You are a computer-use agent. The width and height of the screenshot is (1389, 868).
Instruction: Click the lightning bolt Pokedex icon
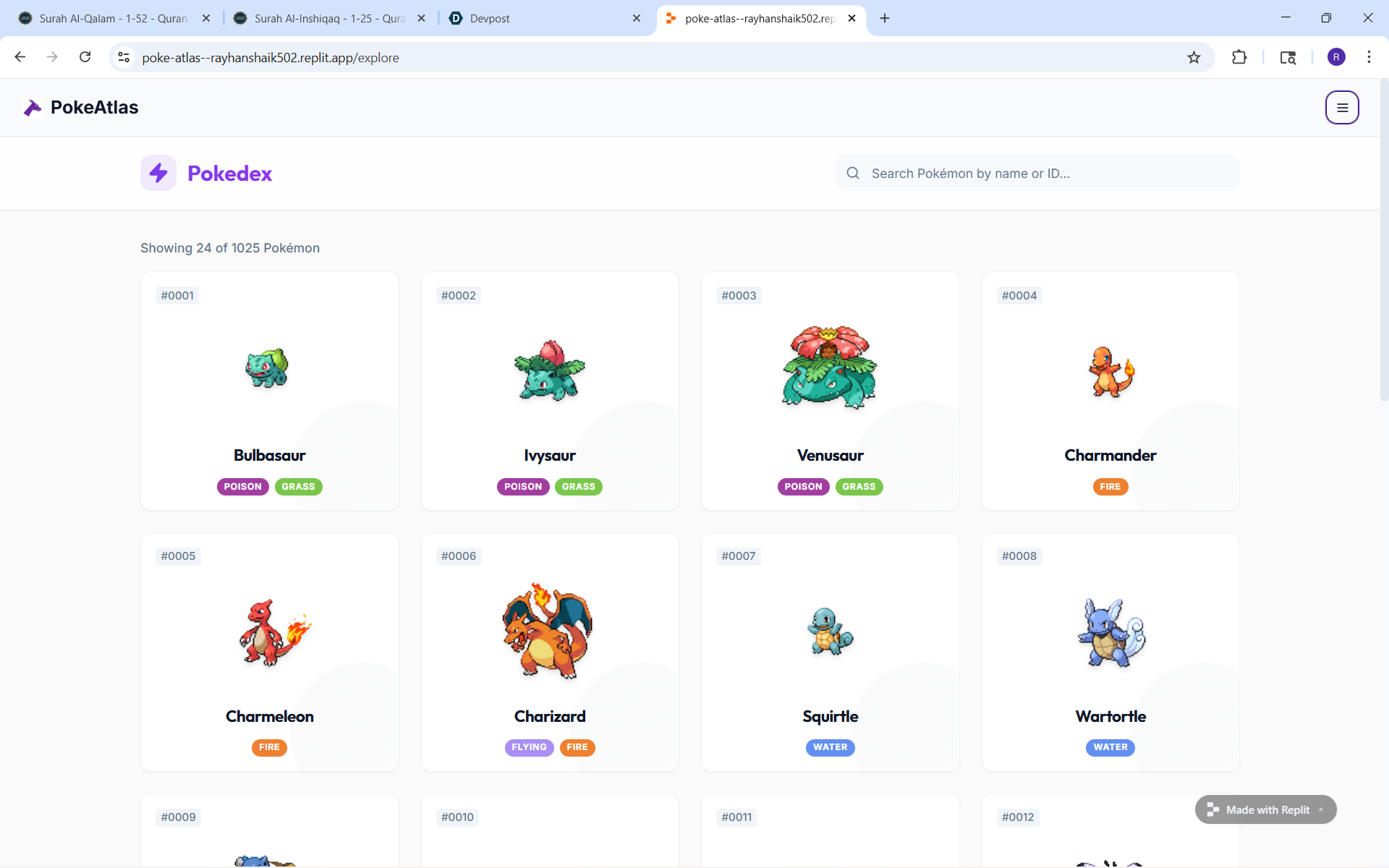click(158, 174)
